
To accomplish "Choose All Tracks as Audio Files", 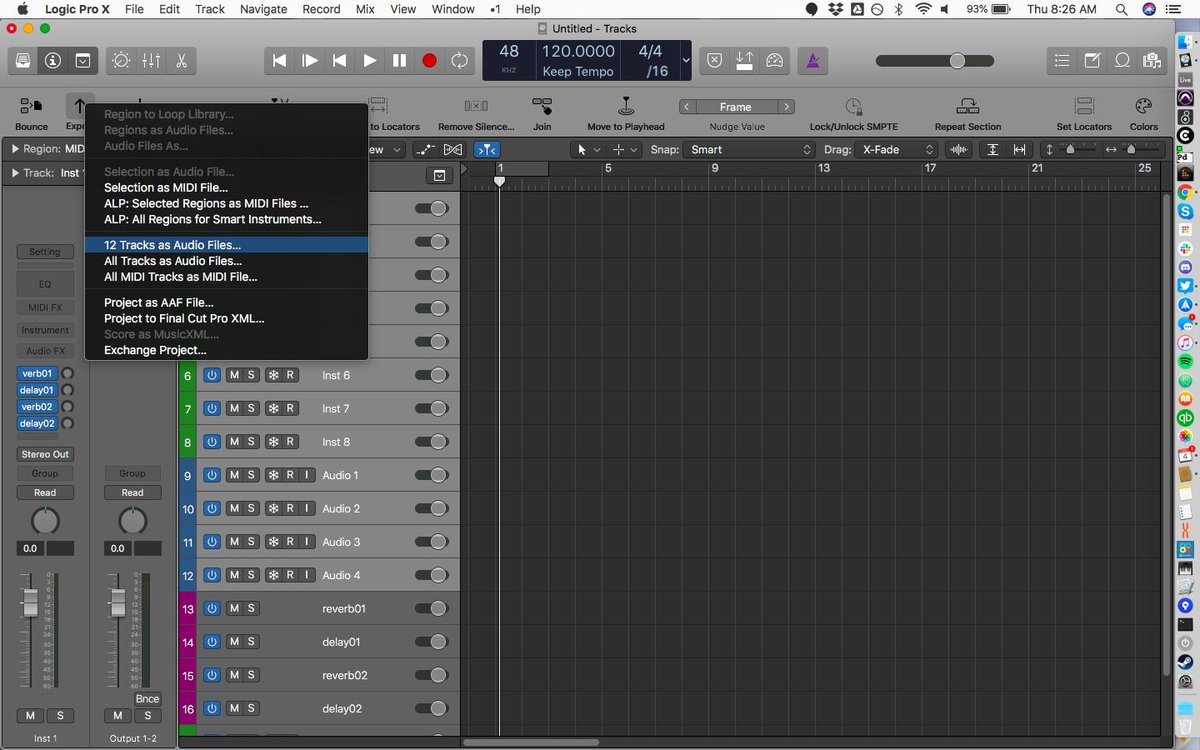I will (x=227, y=261).
